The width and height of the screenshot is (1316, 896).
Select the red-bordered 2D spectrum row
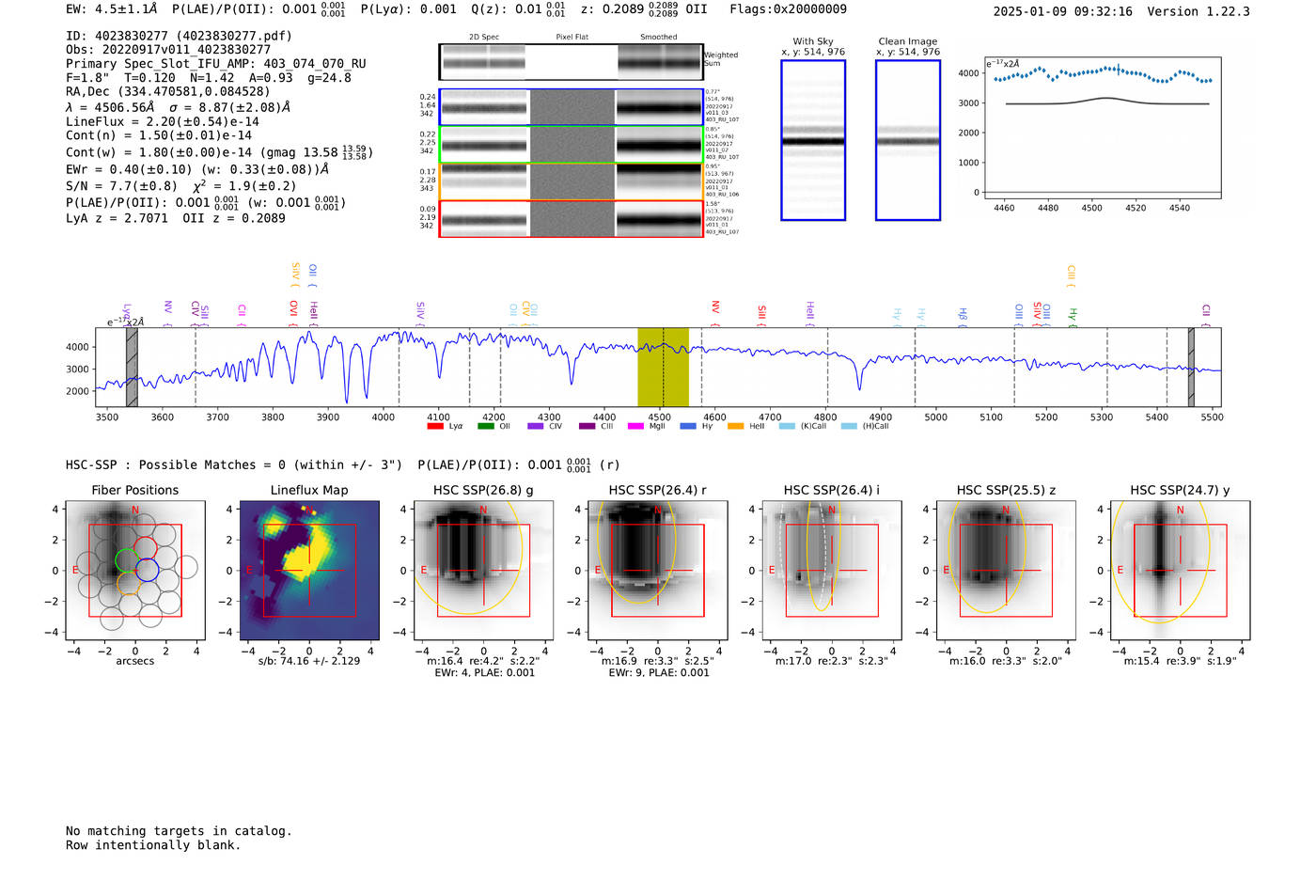pos(571,218)
